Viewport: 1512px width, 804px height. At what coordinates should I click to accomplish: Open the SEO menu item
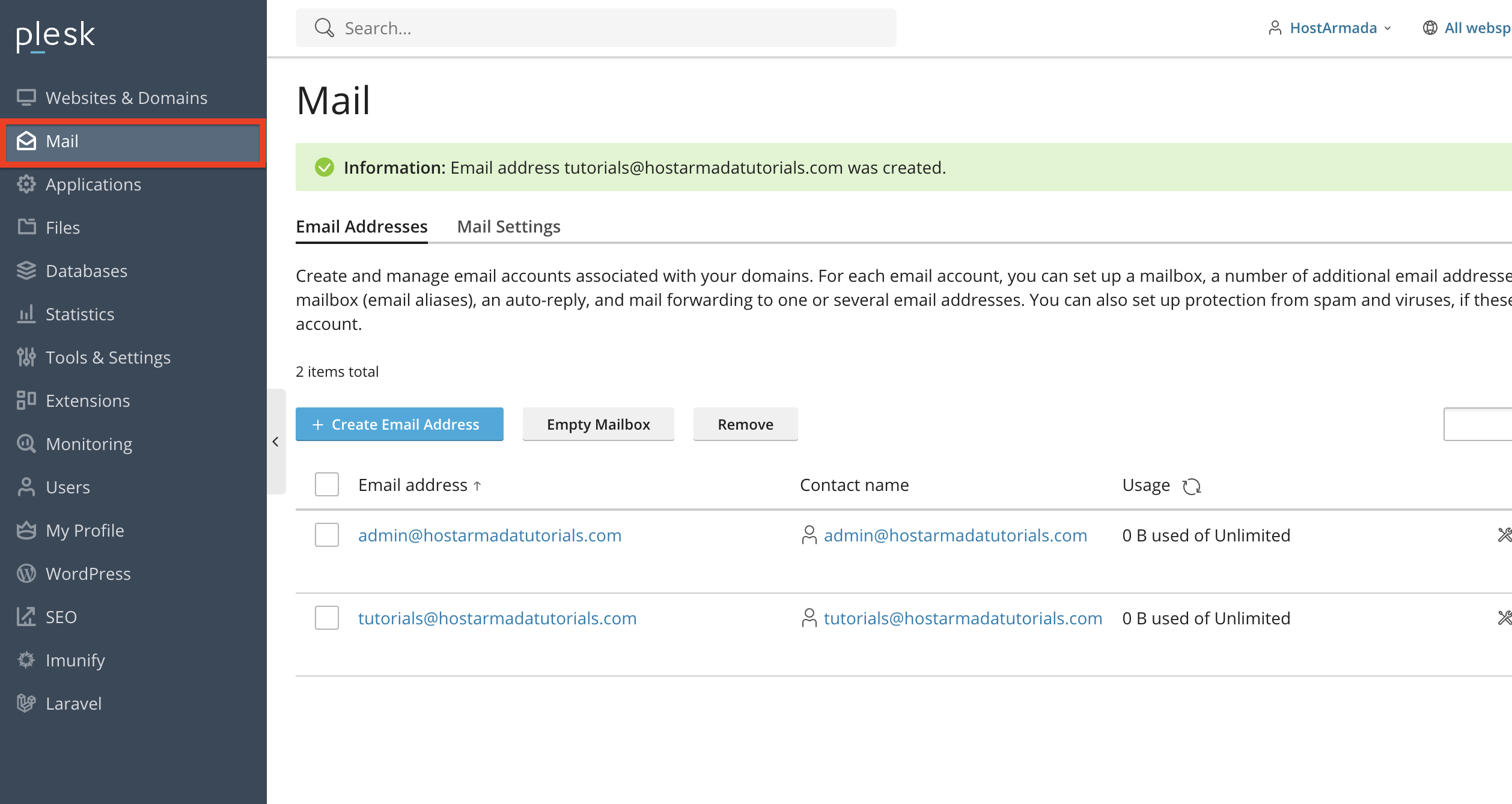[133, 617]
